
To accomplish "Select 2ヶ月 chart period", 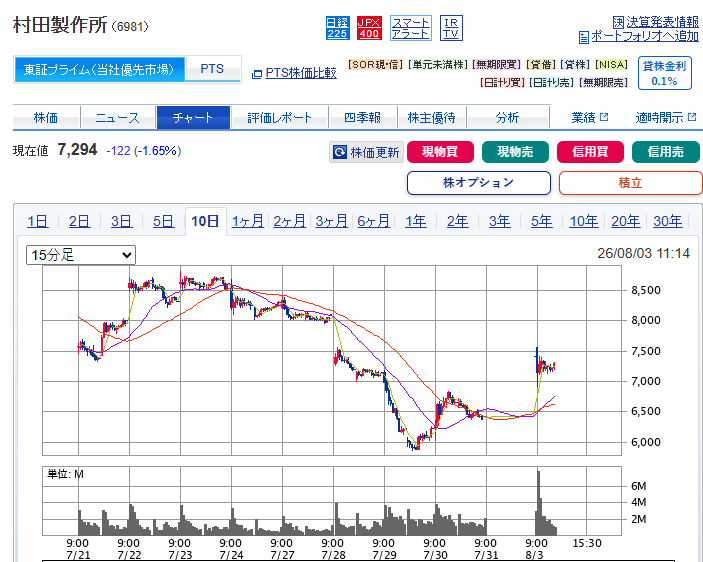I will [x=290, y=221].
